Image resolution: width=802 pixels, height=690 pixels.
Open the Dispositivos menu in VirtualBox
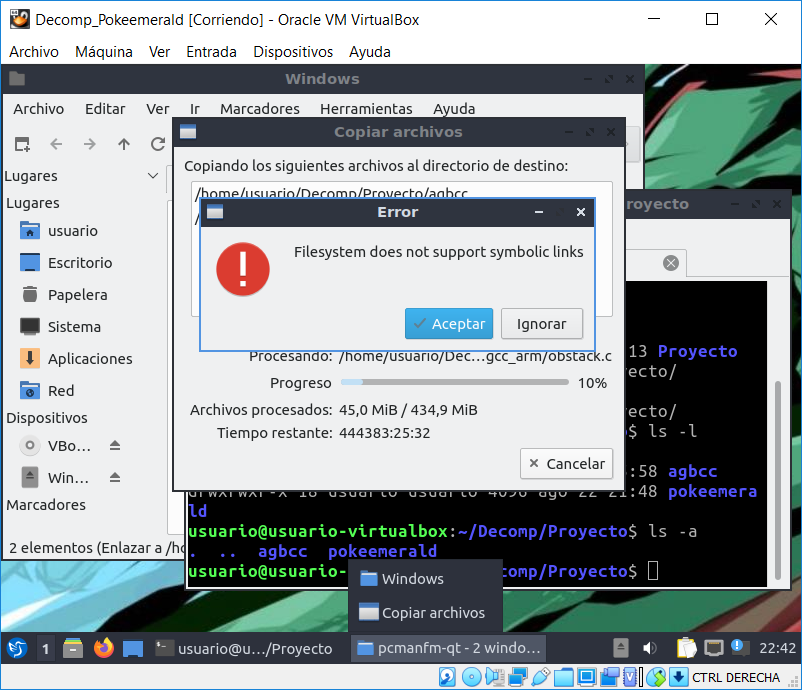point(293,52)
